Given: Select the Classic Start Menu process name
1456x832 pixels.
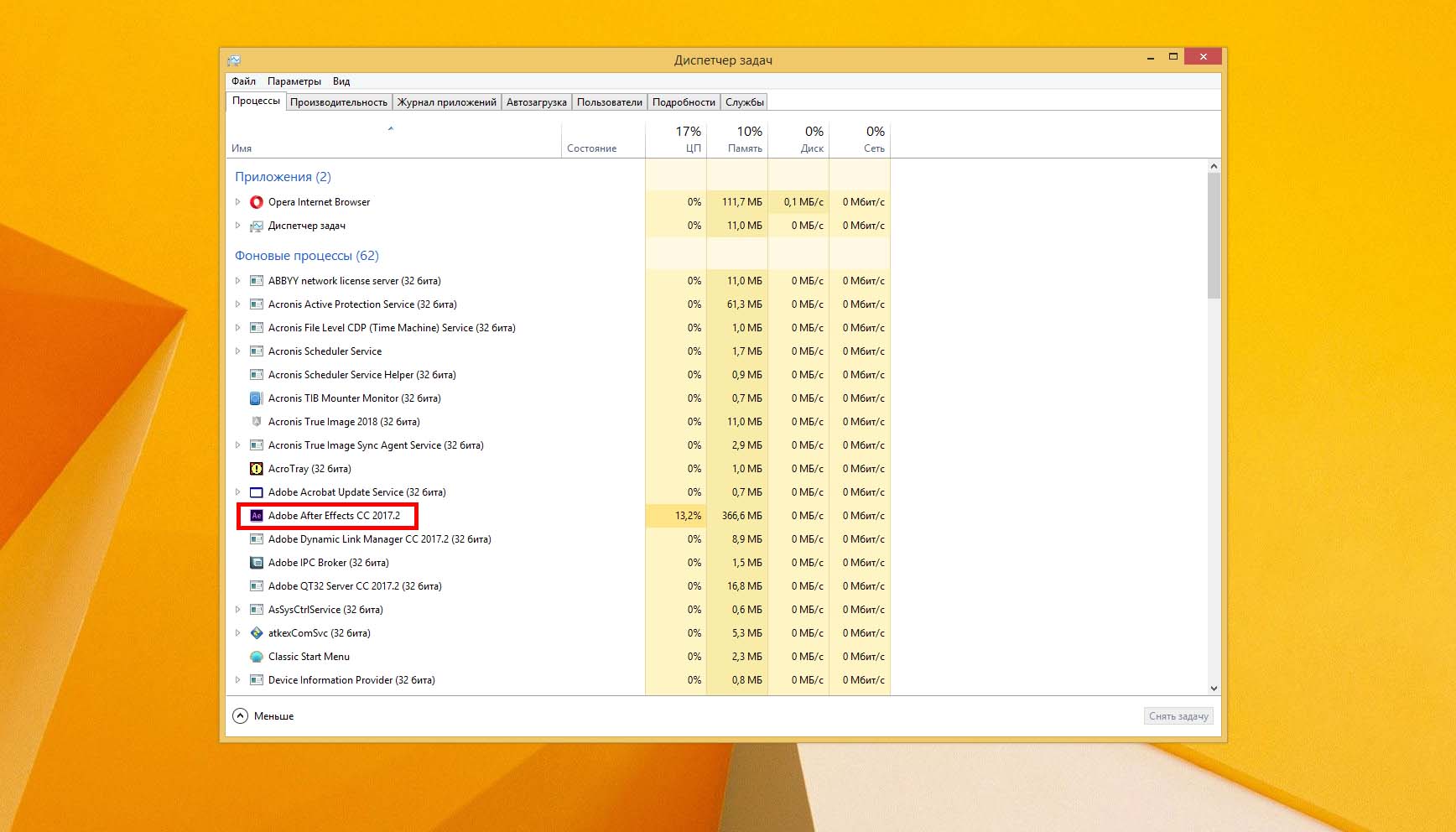Looking at the screenshot, I should tap(309, 657).
